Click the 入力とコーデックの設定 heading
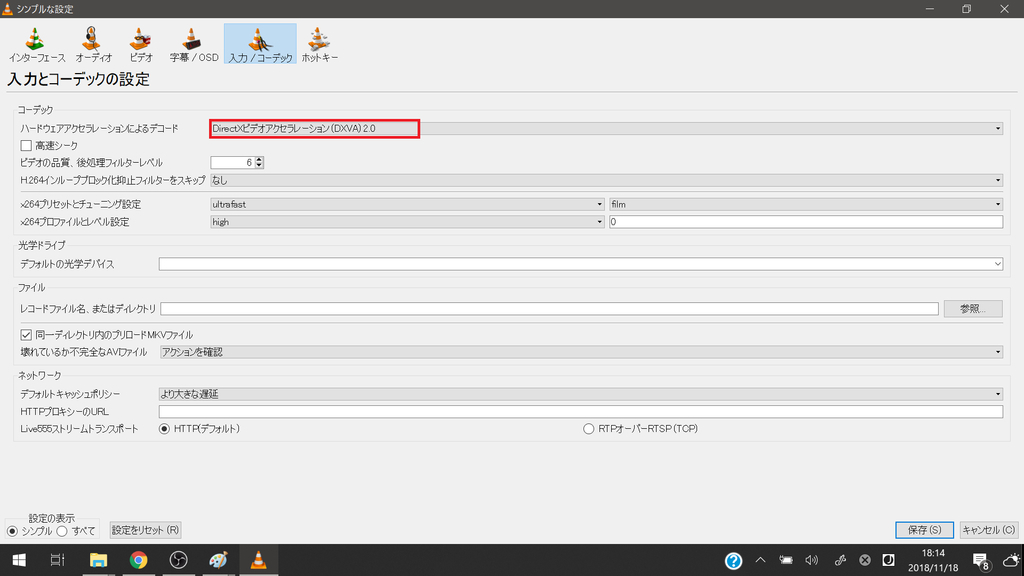1024x576 pixels. (x=78, y=79)
